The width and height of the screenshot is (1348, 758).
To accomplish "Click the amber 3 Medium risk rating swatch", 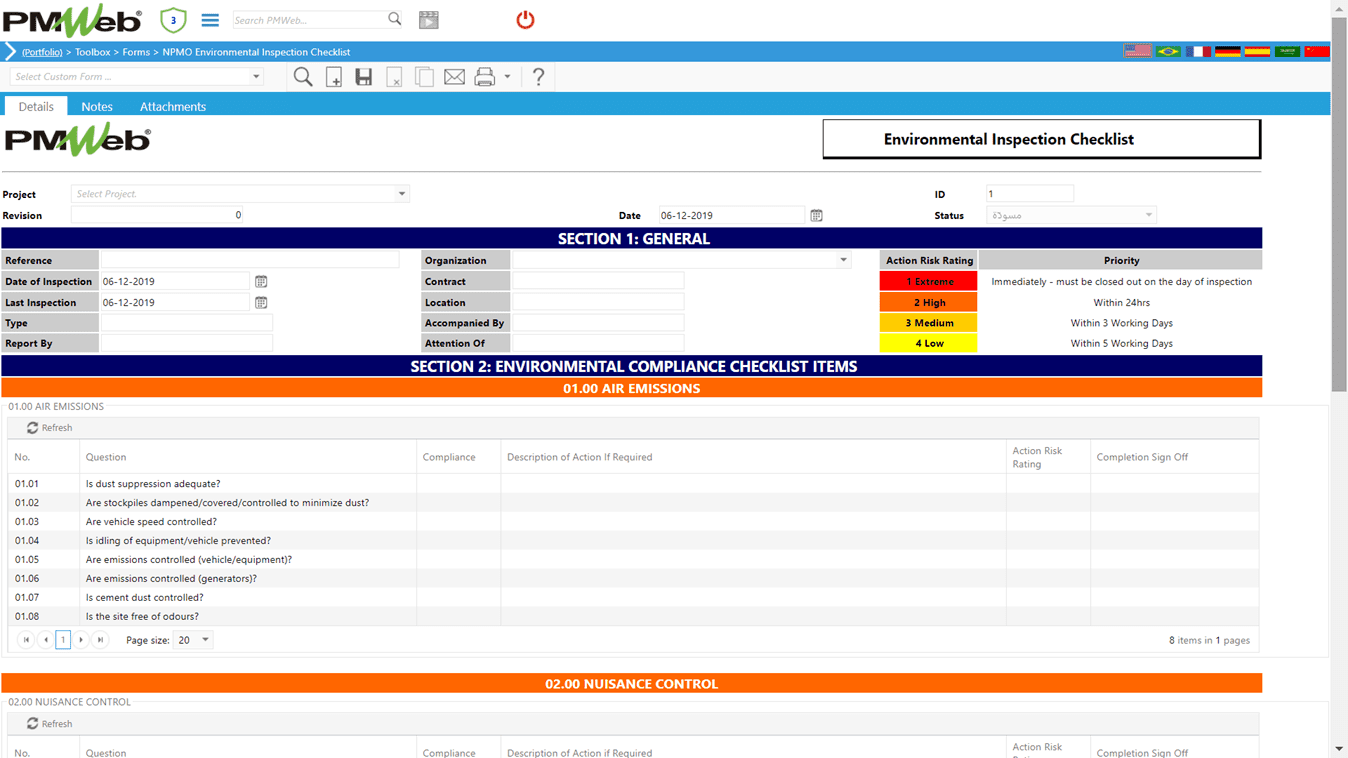I will coord(929,323).
